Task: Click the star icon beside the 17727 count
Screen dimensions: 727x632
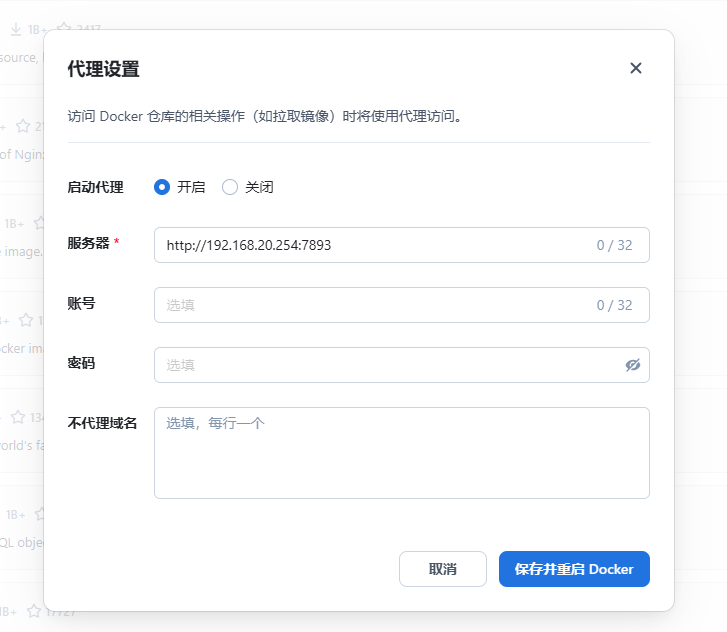Action: click(x=34, y=610)
